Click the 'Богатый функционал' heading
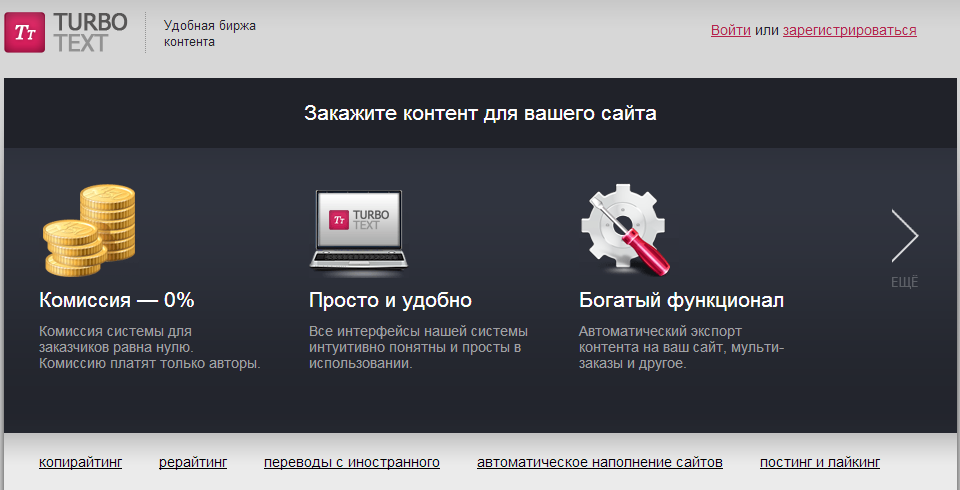This screenshot has height=490, width=960. 681,300
